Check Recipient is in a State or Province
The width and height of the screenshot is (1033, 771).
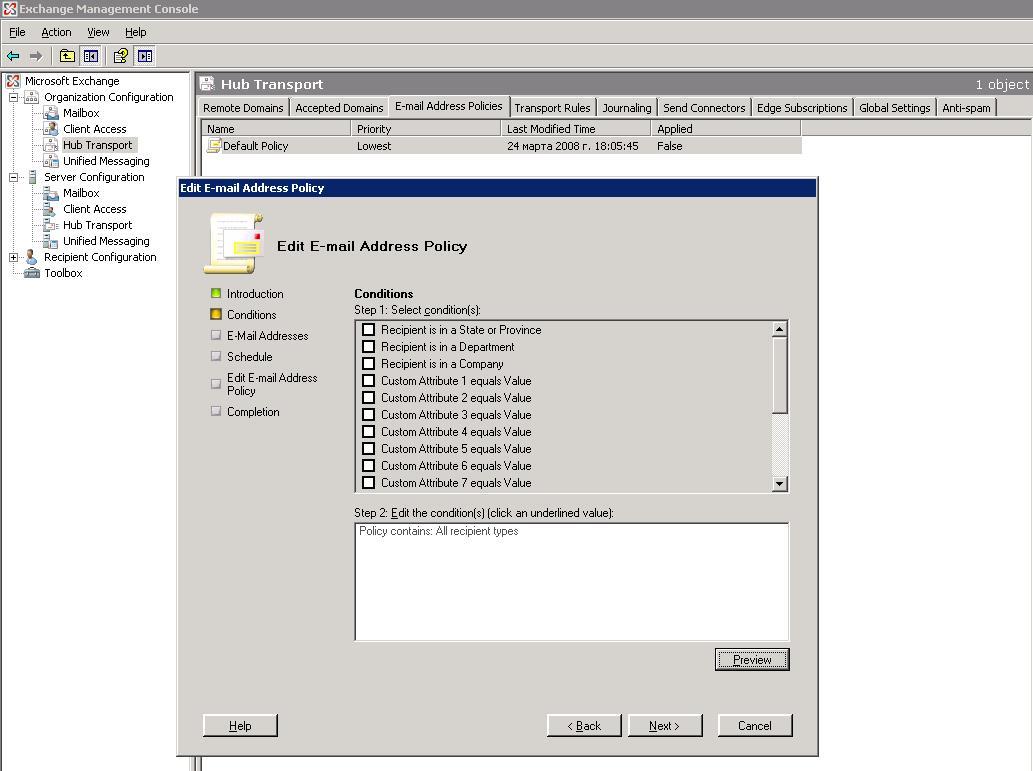369,329
